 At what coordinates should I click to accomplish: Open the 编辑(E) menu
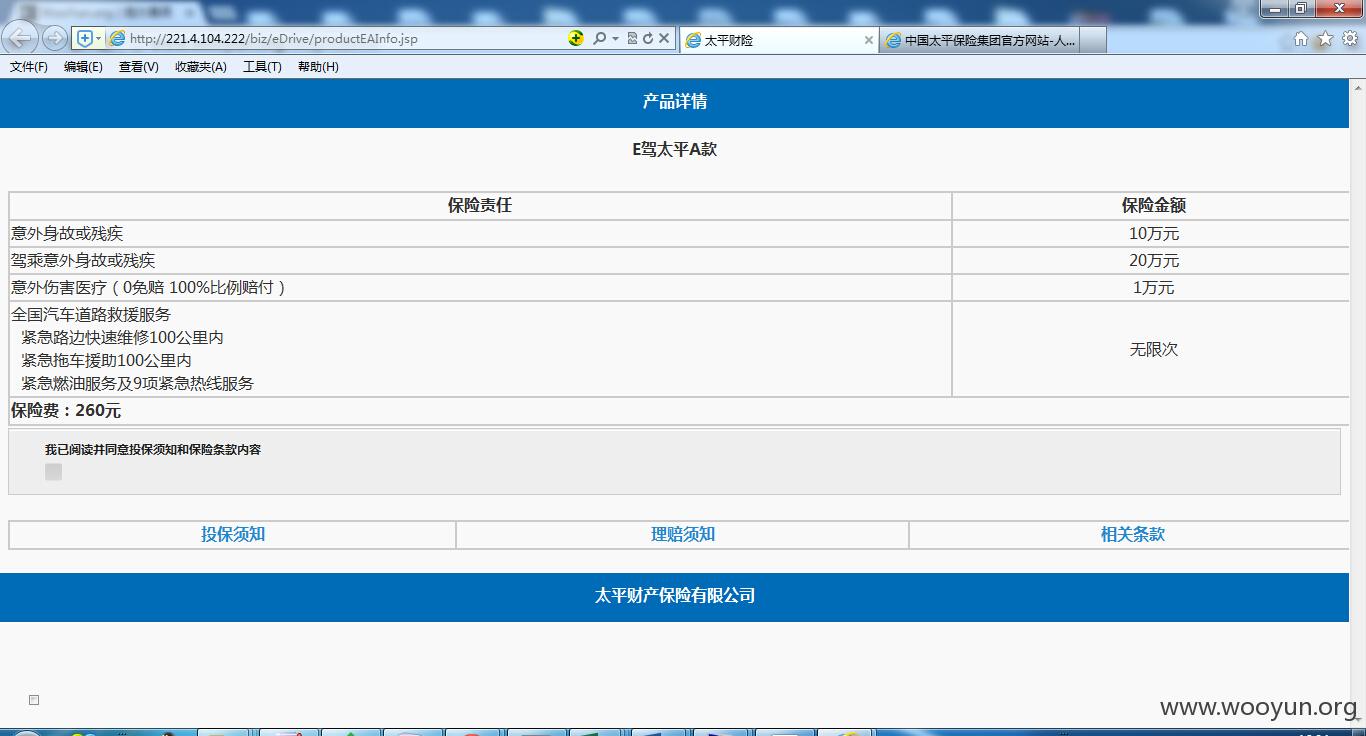pos(83,67)
